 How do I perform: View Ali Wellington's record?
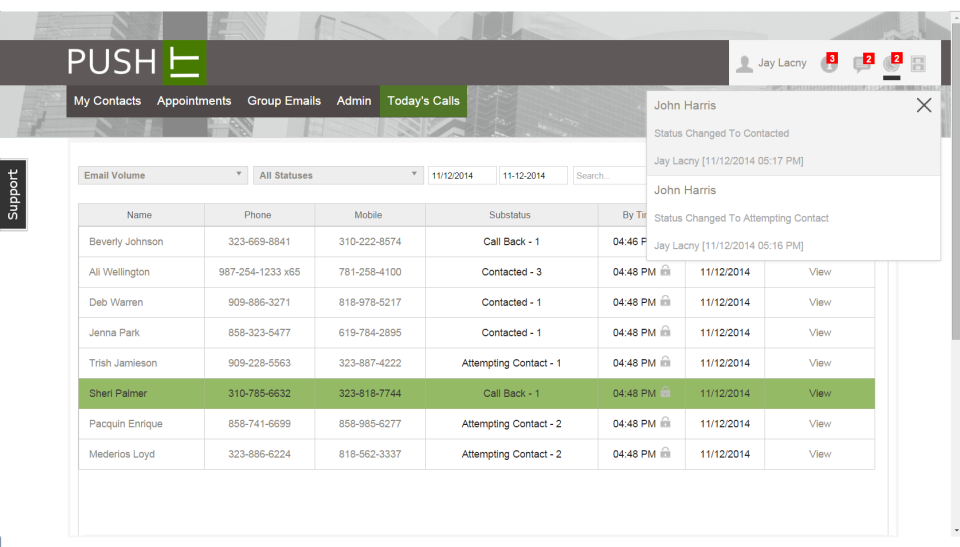[820, 272]
